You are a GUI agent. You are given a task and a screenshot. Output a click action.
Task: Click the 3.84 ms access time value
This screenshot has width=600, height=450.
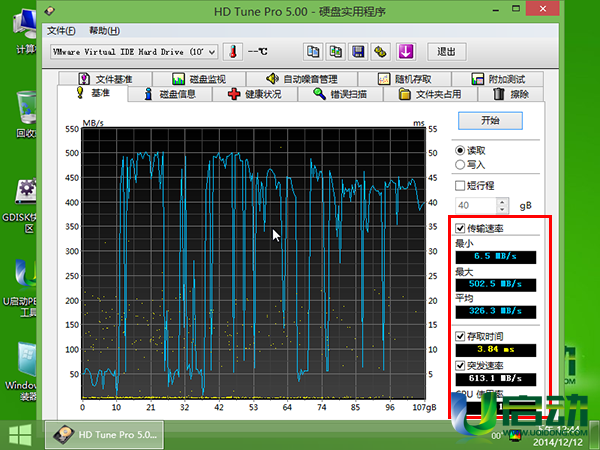pyautogui.click(x=496, y=349)
